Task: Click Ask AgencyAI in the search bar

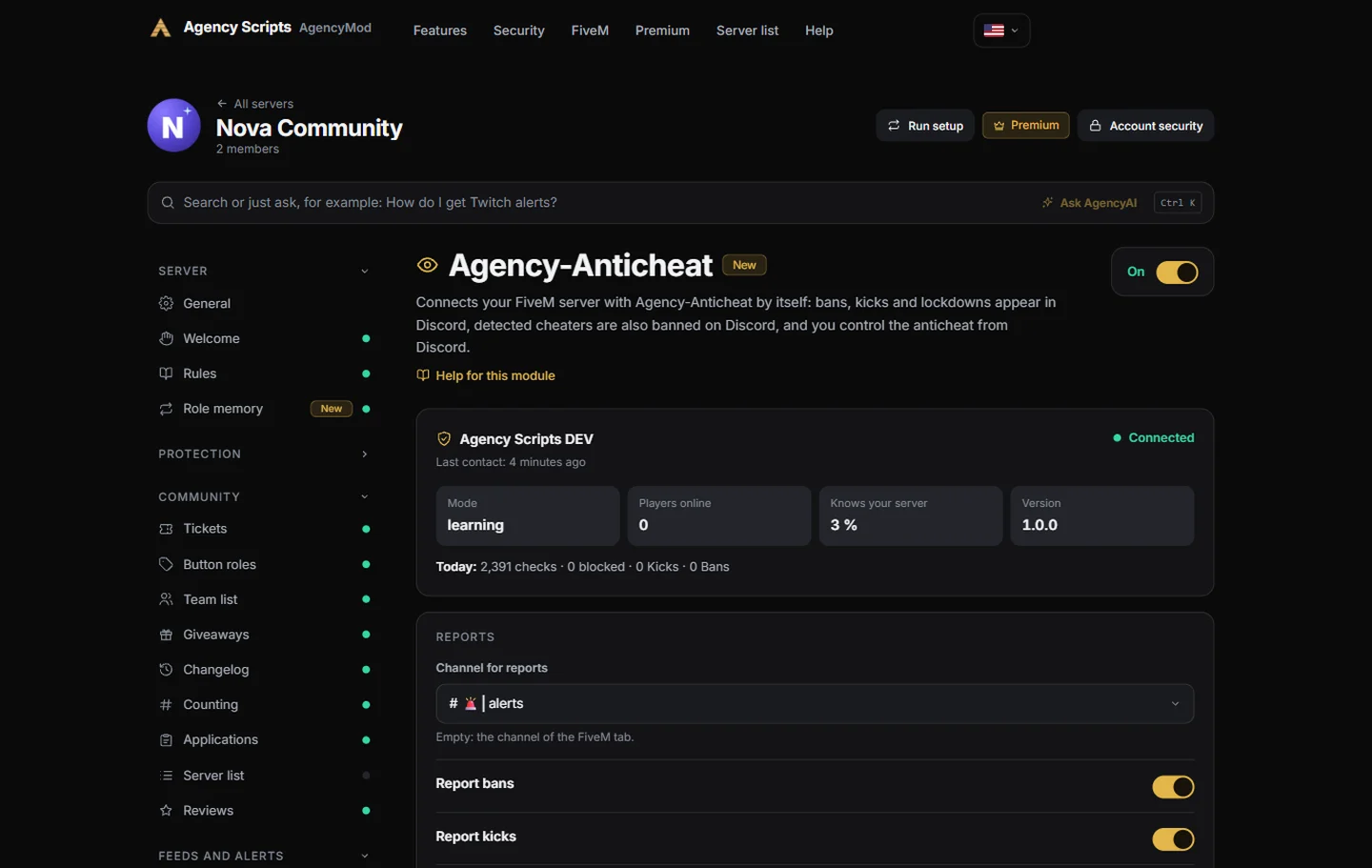Action: (1089, 203)
